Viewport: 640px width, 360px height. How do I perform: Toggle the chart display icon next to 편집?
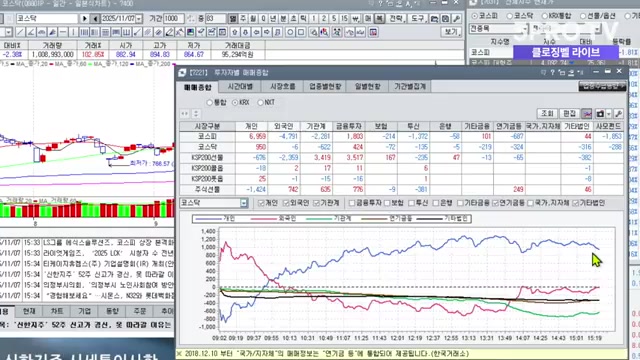point(587,114)
